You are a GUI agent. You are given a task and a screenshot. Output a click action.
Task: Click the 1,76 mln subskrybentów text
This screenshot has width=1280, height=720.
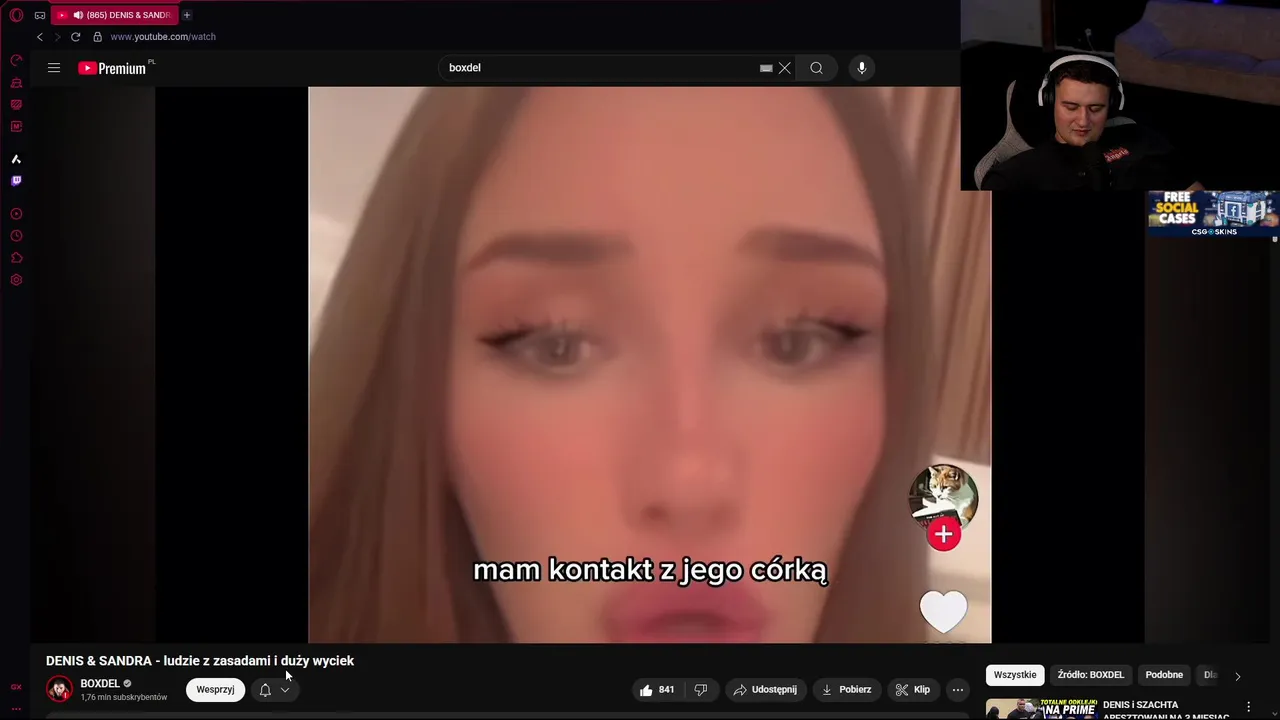(124, 697)
